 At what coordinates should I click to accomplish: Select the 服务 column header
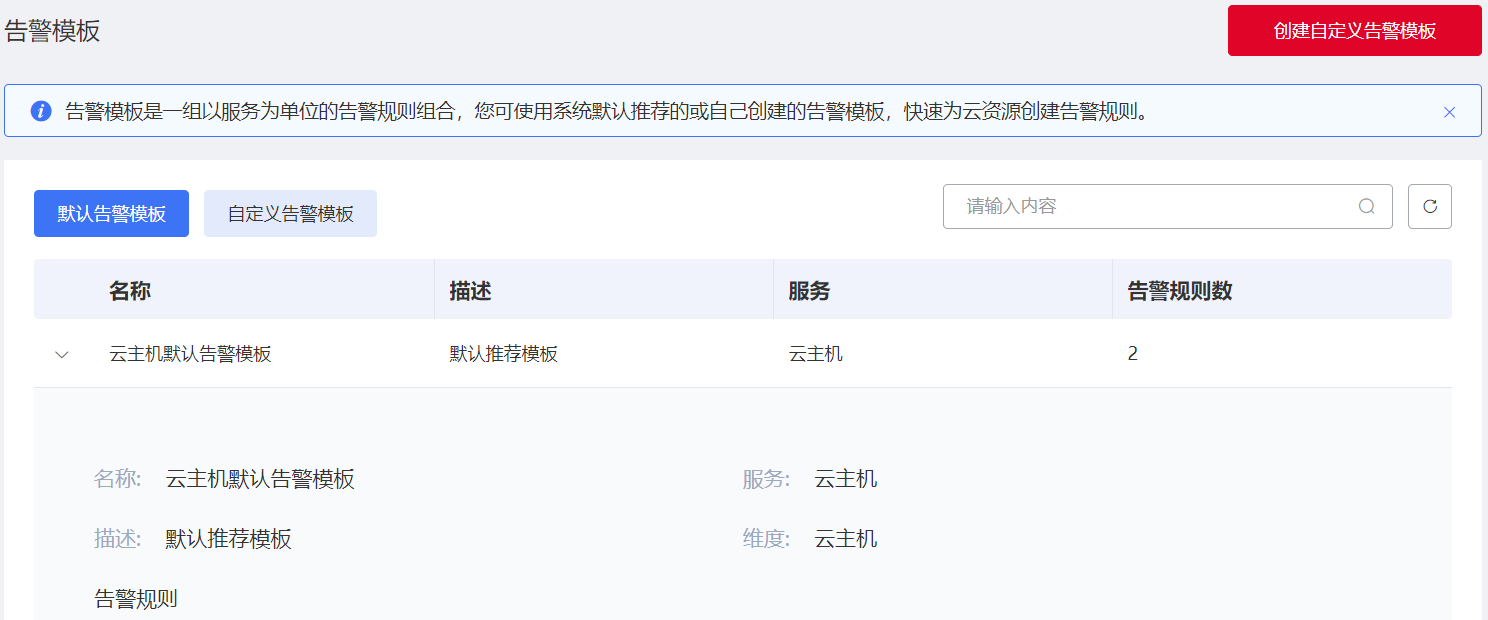pyautogui.click(x=809, y=291)
